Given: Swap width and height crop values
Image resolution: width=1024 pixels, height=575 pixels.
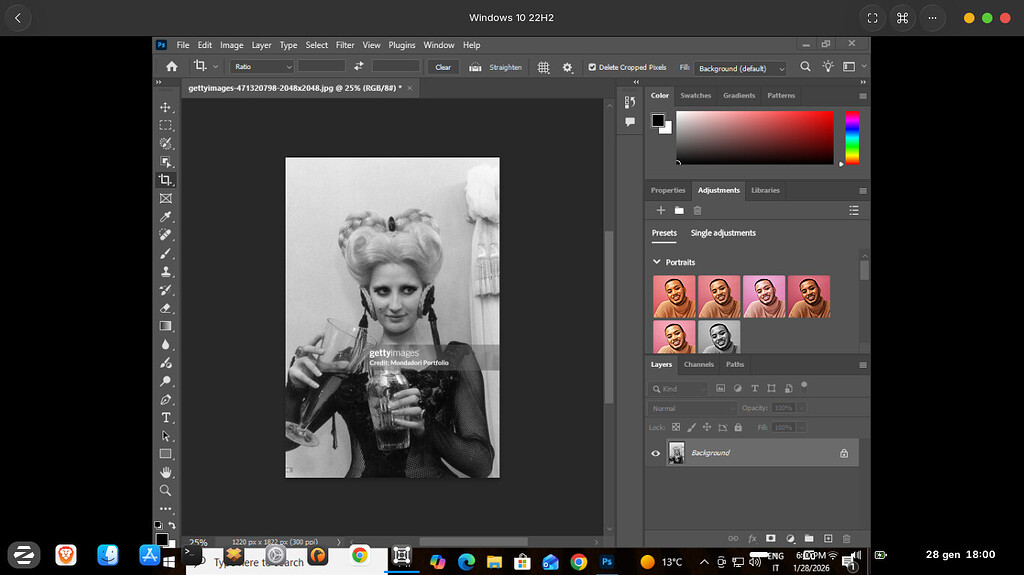Looking at the screenshot, I should click(x=359, y=67).
